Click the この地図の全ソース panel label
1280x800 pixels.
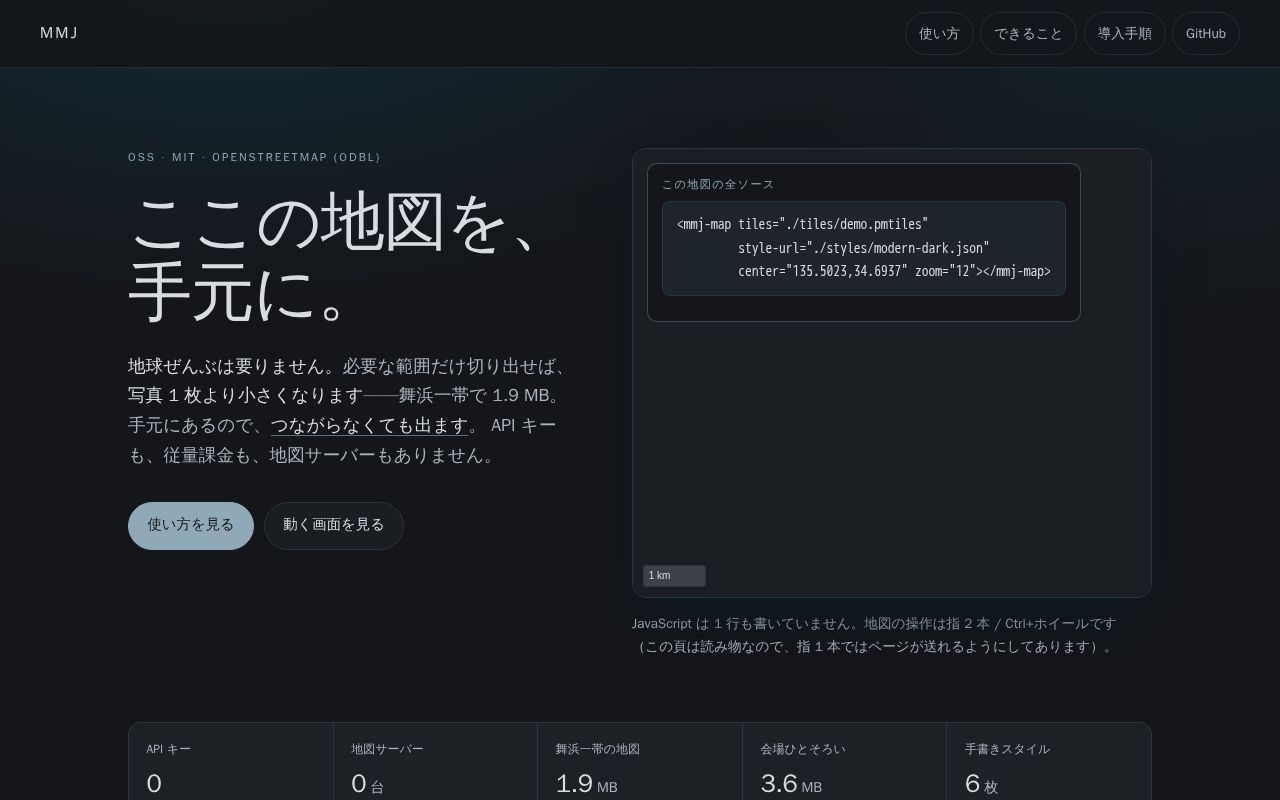click(718, 184)
